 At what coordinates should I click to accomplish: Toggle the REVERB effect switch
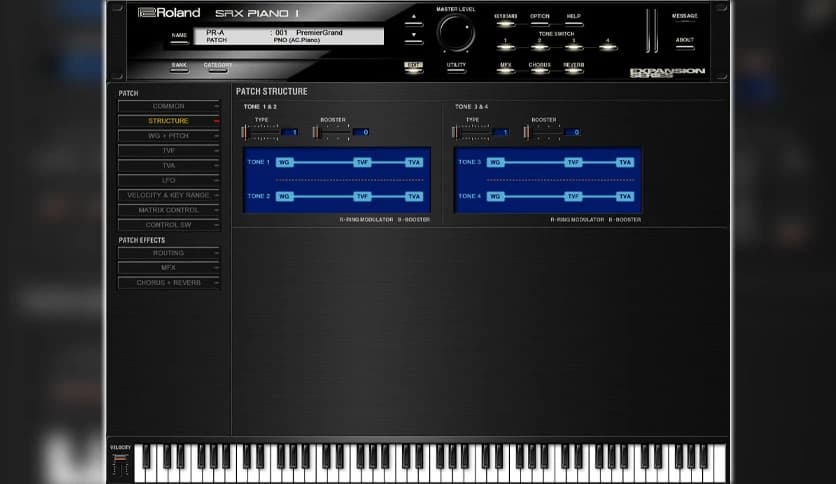tap(574, 68)
